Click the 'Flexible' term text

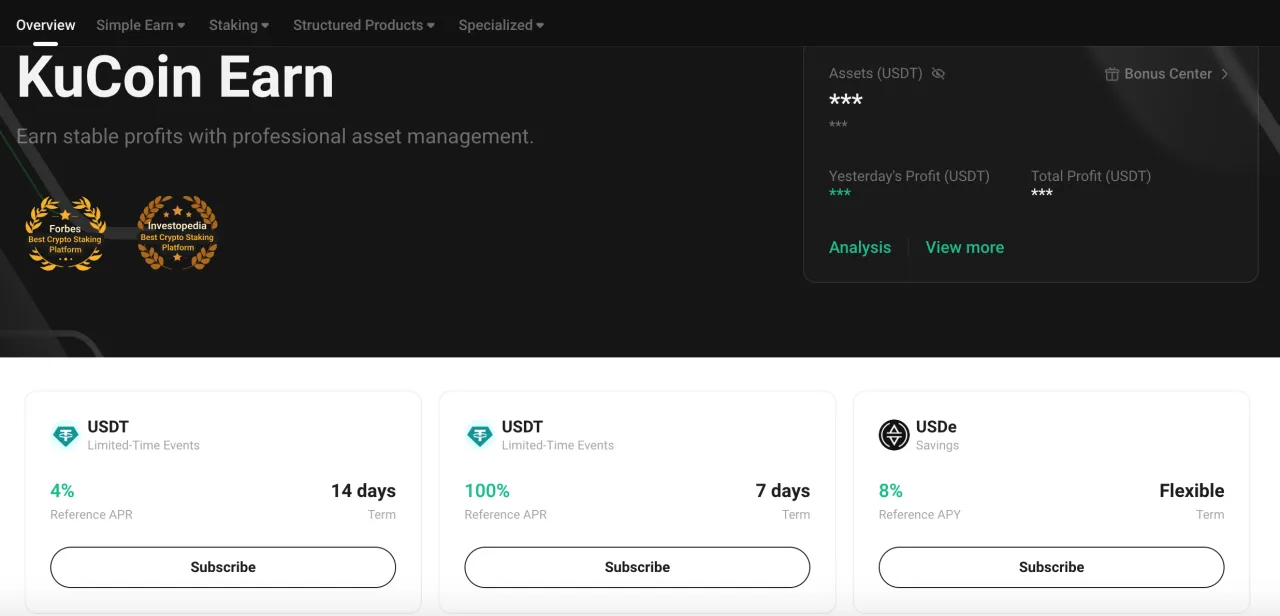tap(1192, 491)
